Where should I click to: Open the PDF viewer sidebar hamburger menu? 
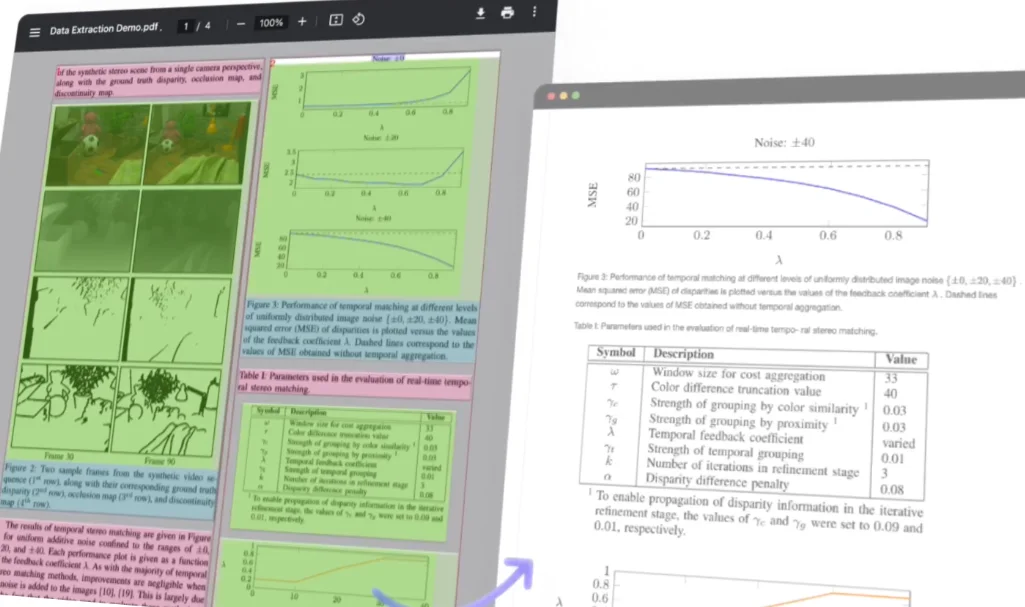(x=35, y=32)
